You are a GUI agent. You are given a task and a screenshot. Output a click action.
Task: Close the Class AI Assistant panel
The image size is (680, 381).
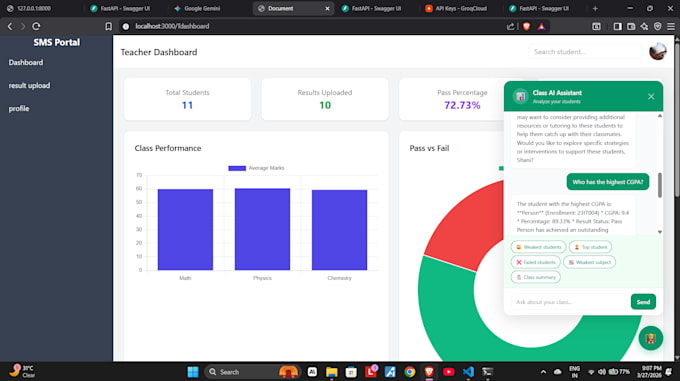[651, 96]
